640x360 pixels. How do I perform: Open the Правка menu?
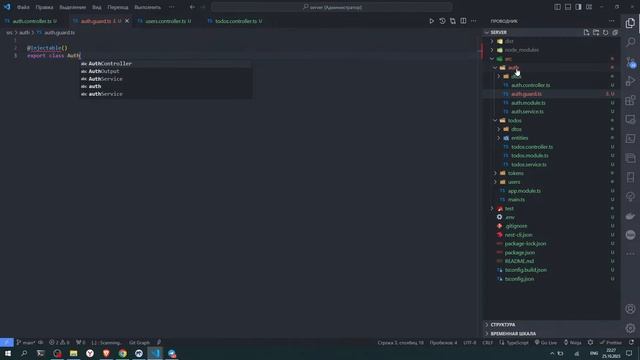tap(44, 7)
